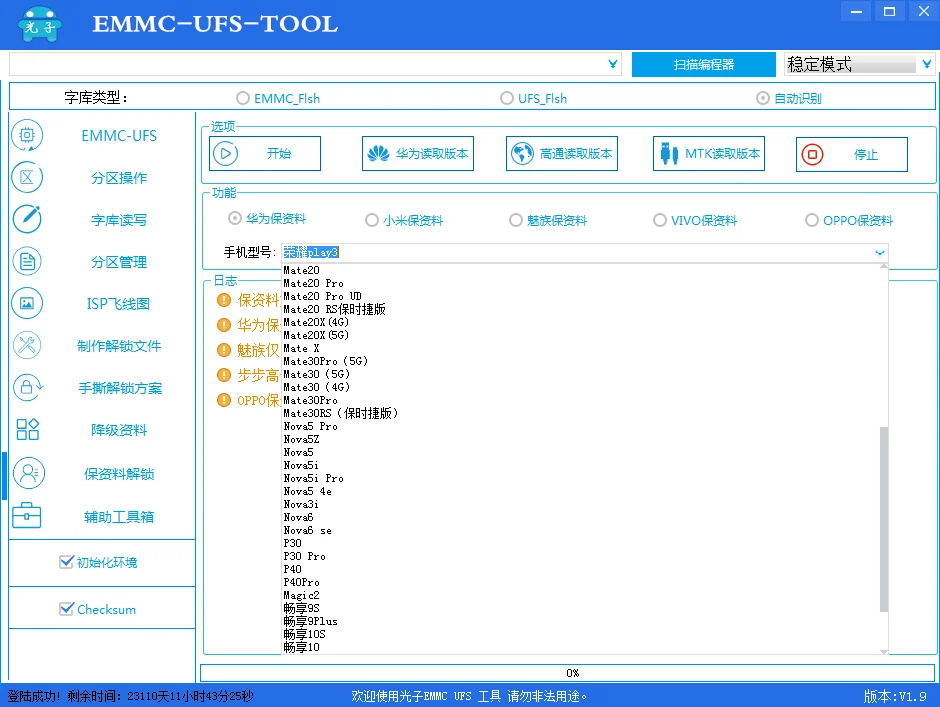The width and height of the screenshot is (940, 707).
Task: Open the EMMC-UFS sidebar tab
Action: tap(119, 136)
